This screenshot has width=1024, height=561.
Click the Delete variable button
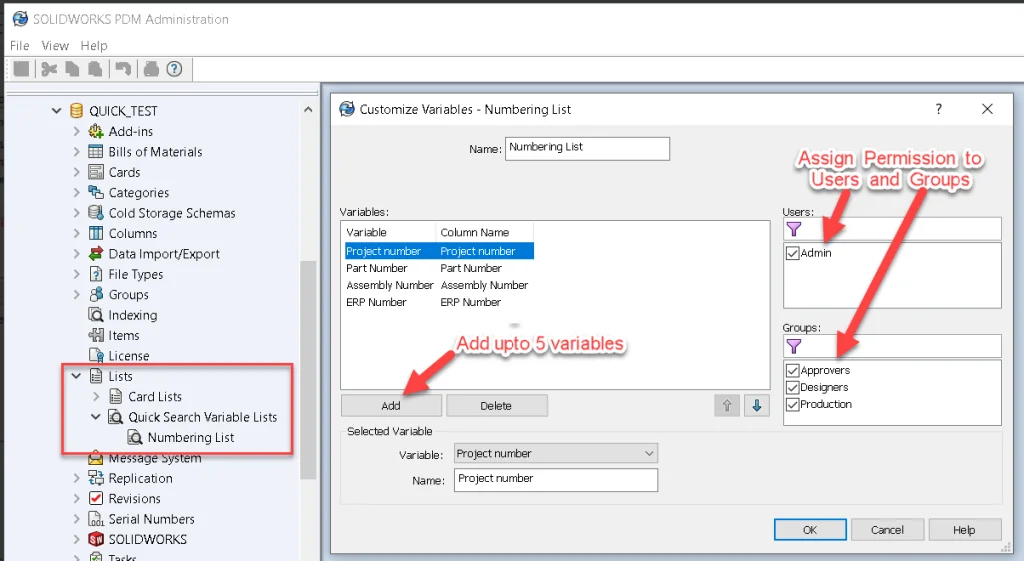496,406
